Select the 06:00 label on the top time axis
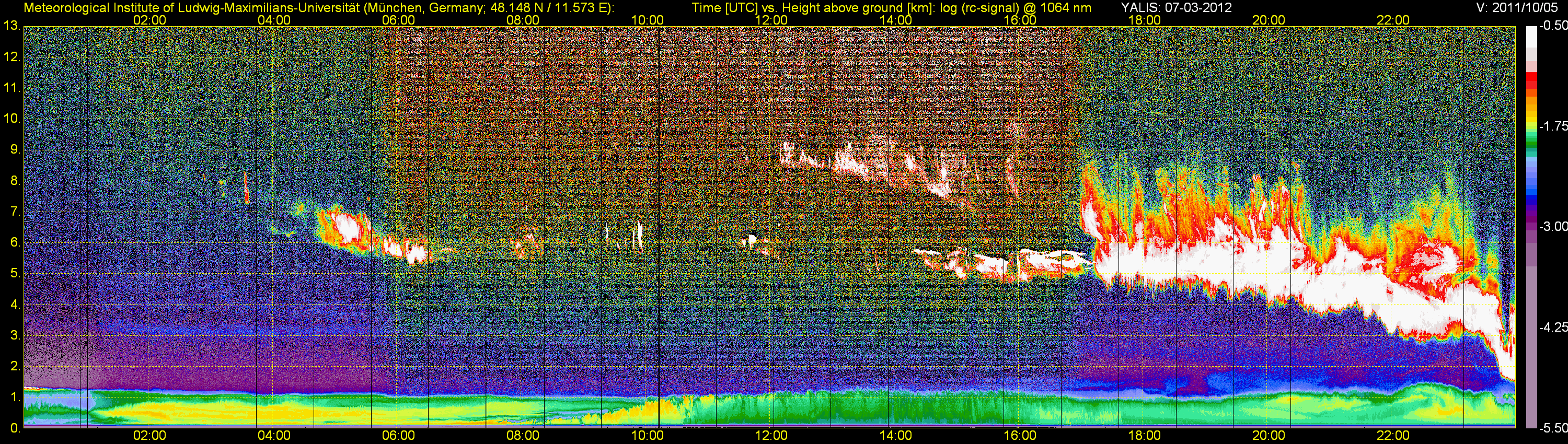Image resolution: width=1568 pixels, height=444 pixels. point(399,20)
